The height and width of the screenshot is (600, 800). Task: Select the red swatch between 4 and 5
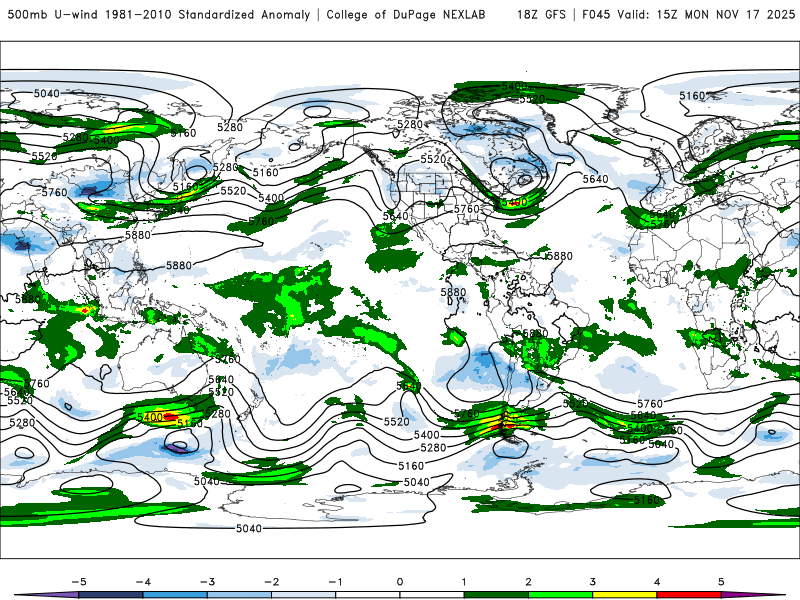click(689, 595)
